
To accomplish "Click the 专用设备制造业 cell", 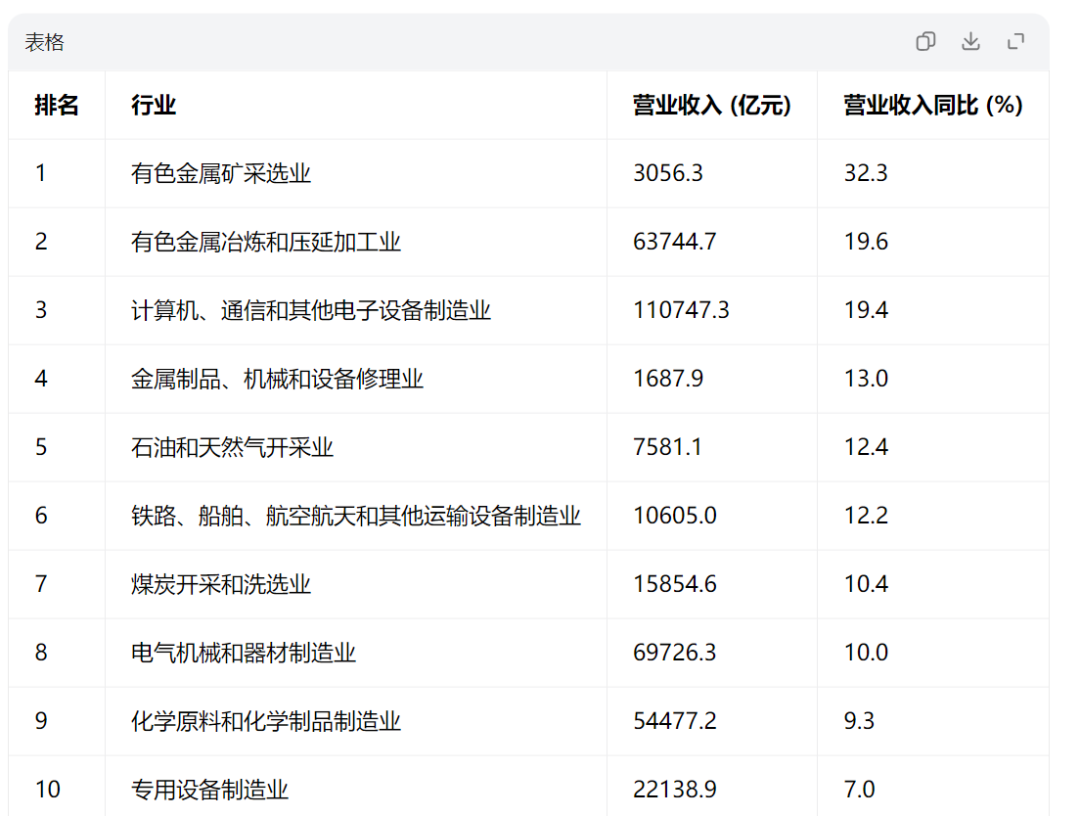I will coord(209,789).
